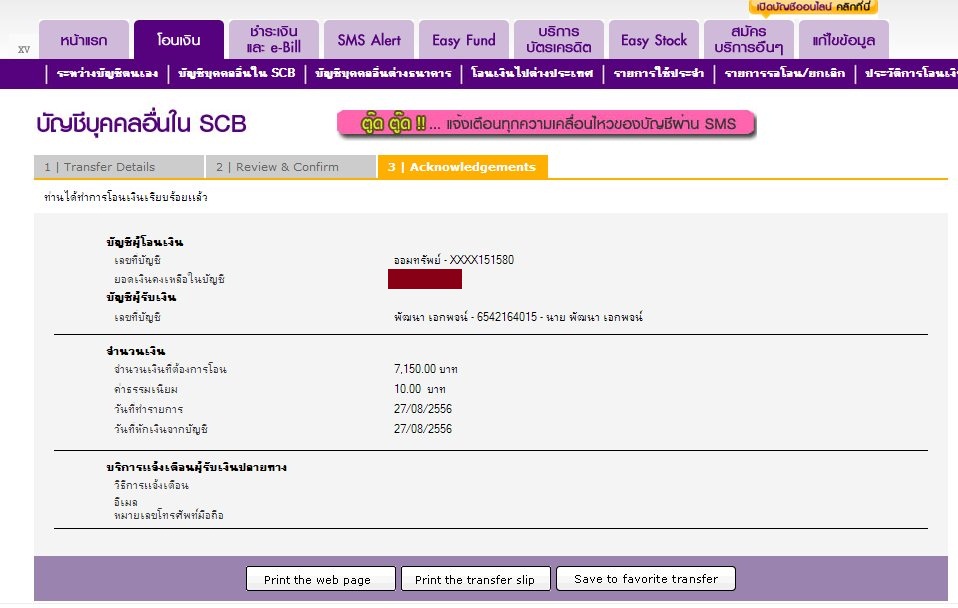Select บัญชีบุคคลอื่นใน SCB submenu item

pyautogui.click(x=236, y=74)
